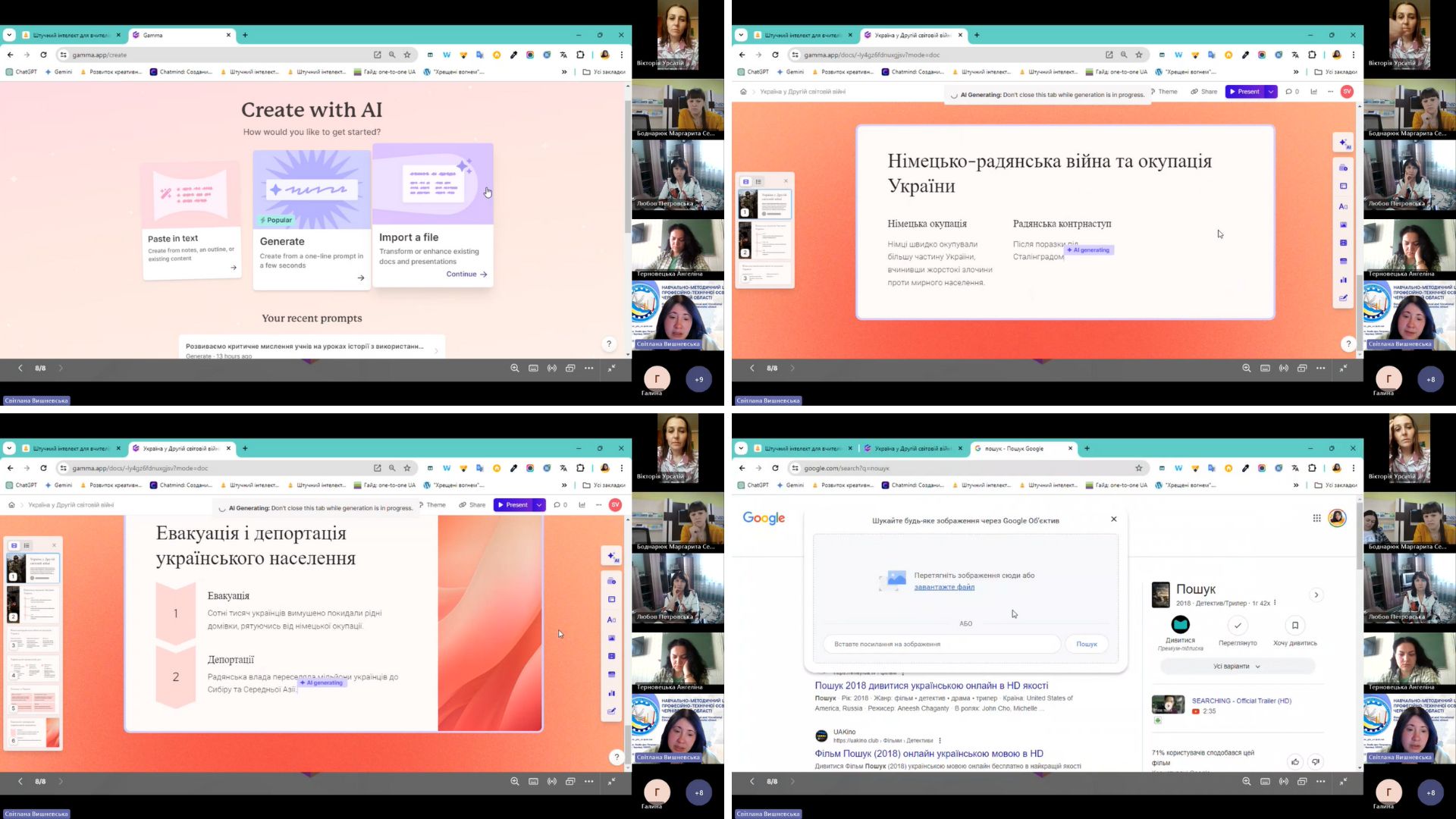Mark the film Пошук as Переглянуто
The image size is (1456, 819).
click(1238, 626)
